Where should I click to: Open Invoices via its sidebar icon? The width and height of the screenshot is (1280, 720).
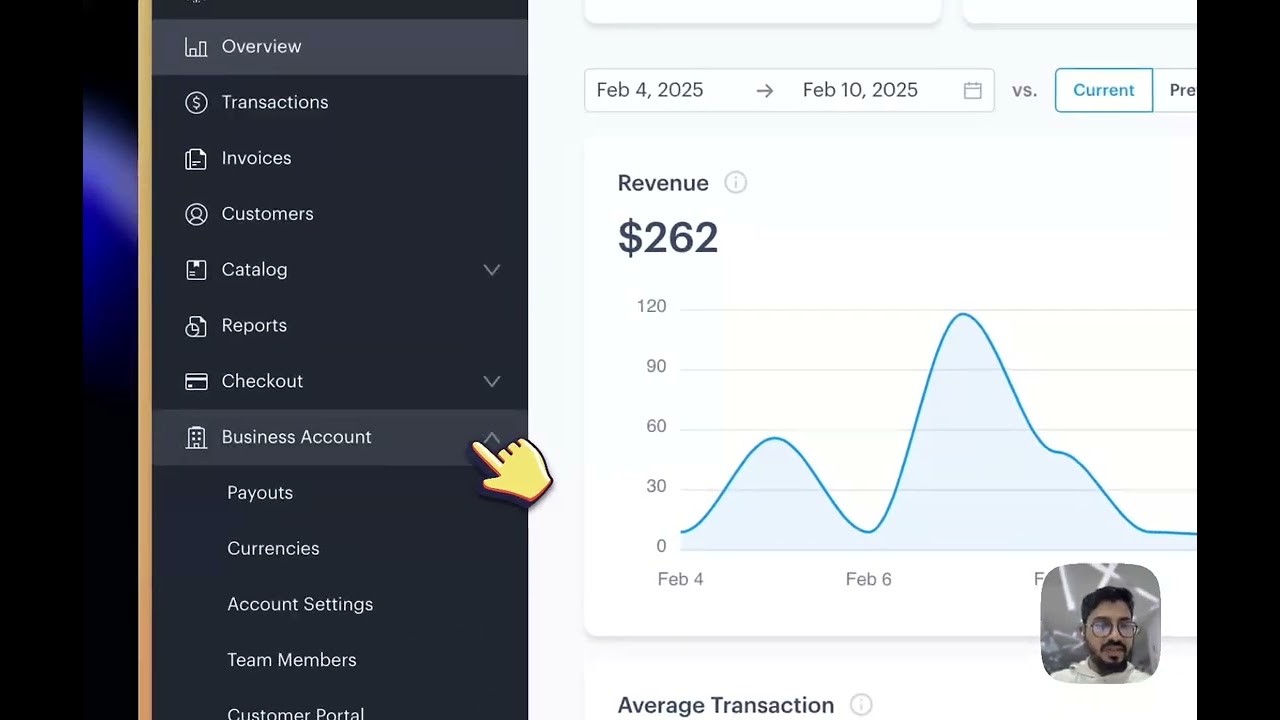pyautogui.click(x=196, y=158)
